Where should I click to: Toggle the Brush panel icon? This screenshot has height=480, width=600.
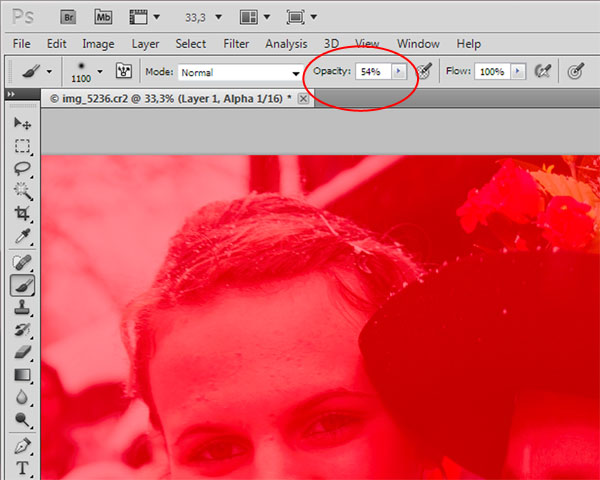pos(124,71)
